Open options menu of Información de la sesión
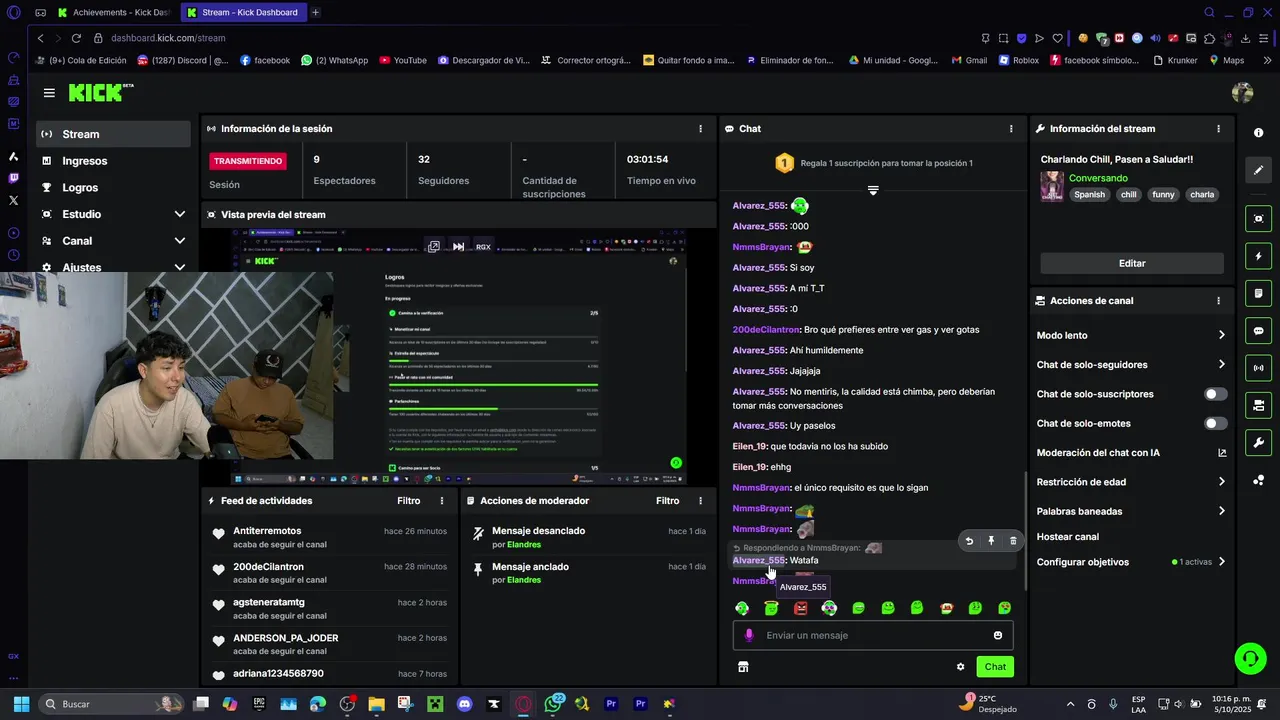This screenshot has height=720, width=1280. click(x=700, y=129)
